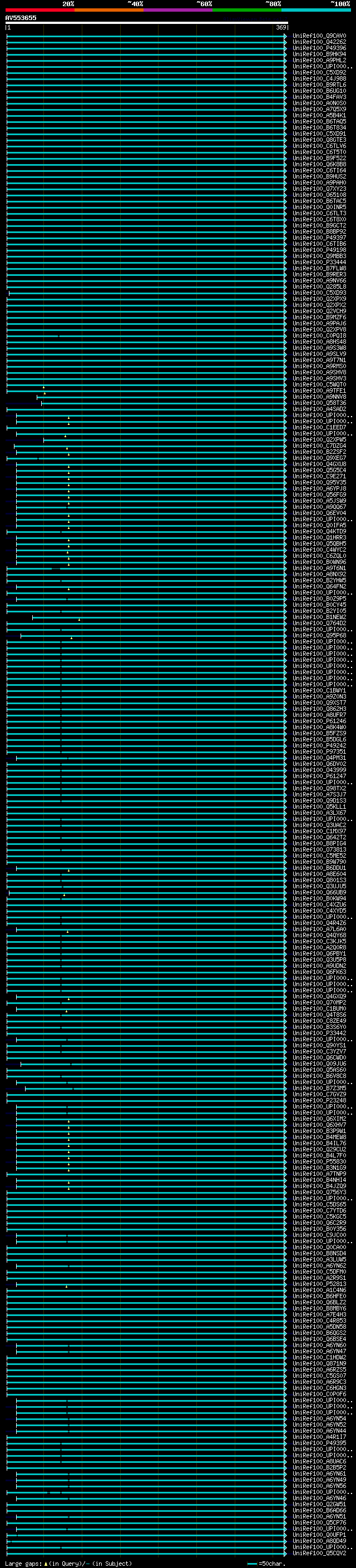
Task: Choose hit UniRef100_A5JSW9
Action: [319, 501]
